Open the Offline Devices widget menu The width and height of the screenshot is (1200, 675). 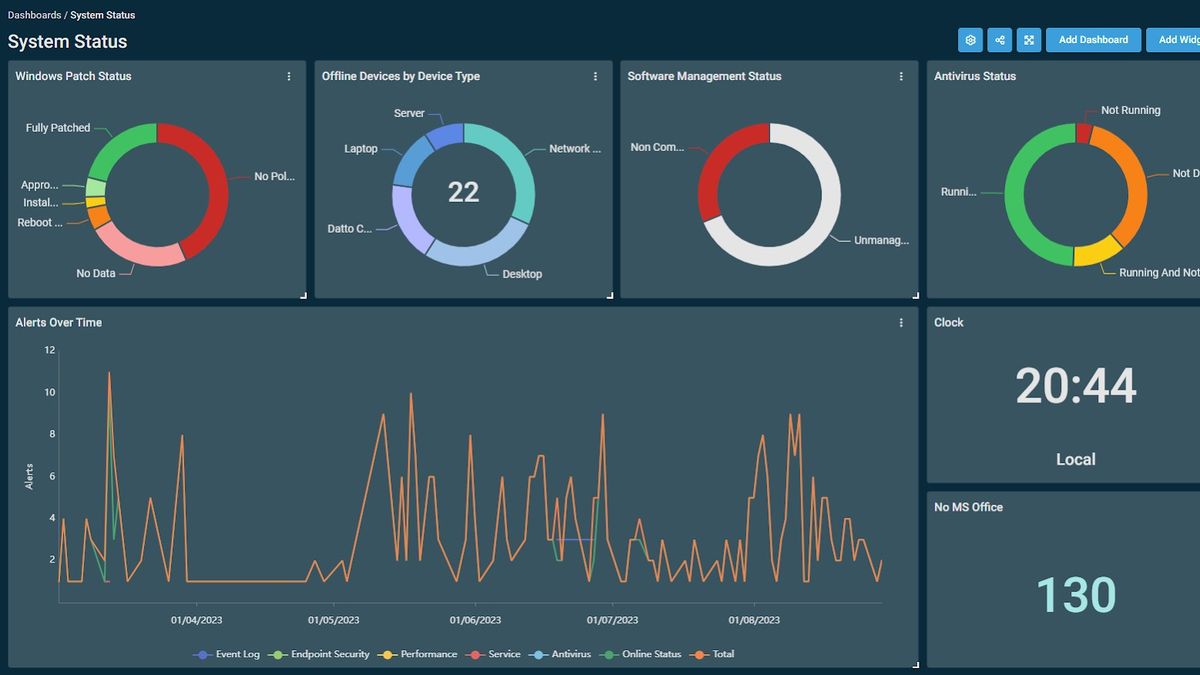coord(596,75)
